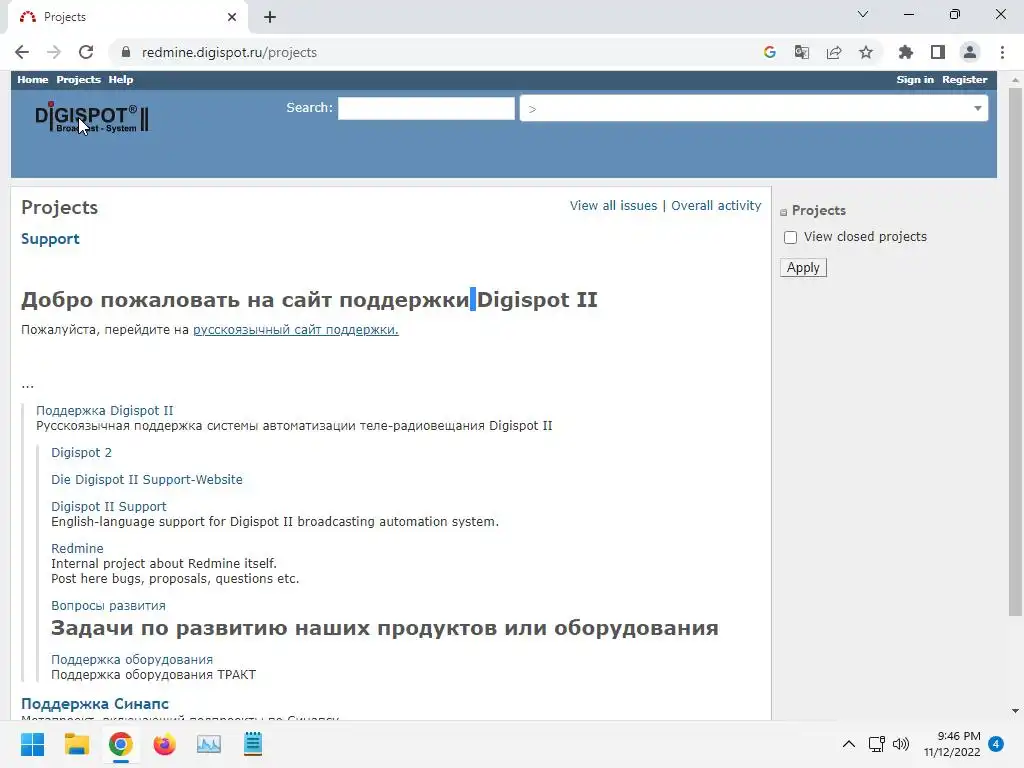Open the Redmine project link

pos(77,549)
